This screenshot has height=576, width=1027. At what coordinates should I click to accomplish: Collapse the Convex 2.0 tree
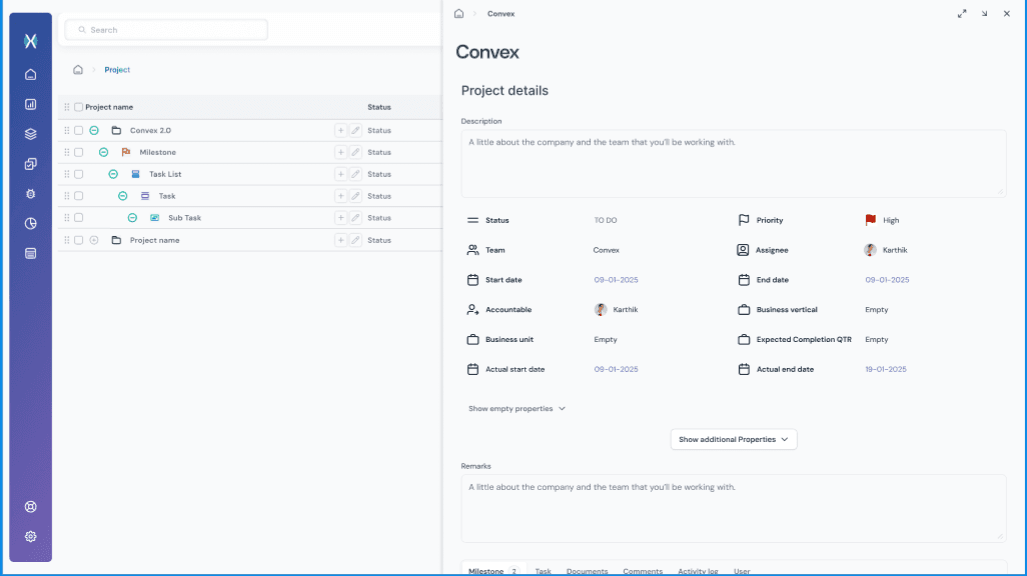coord(94,130)
